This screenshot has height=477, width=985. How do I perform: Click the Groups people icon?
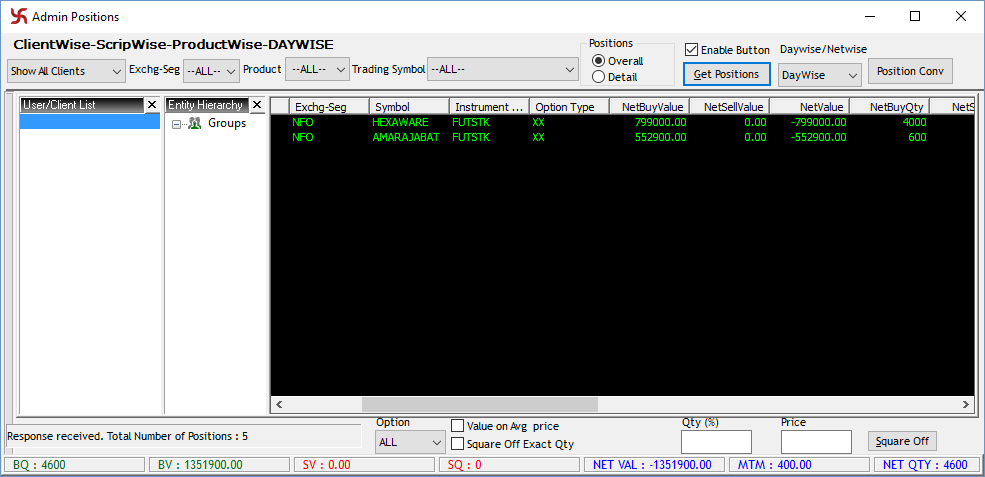pyautogui.click(x=195, y=123)
